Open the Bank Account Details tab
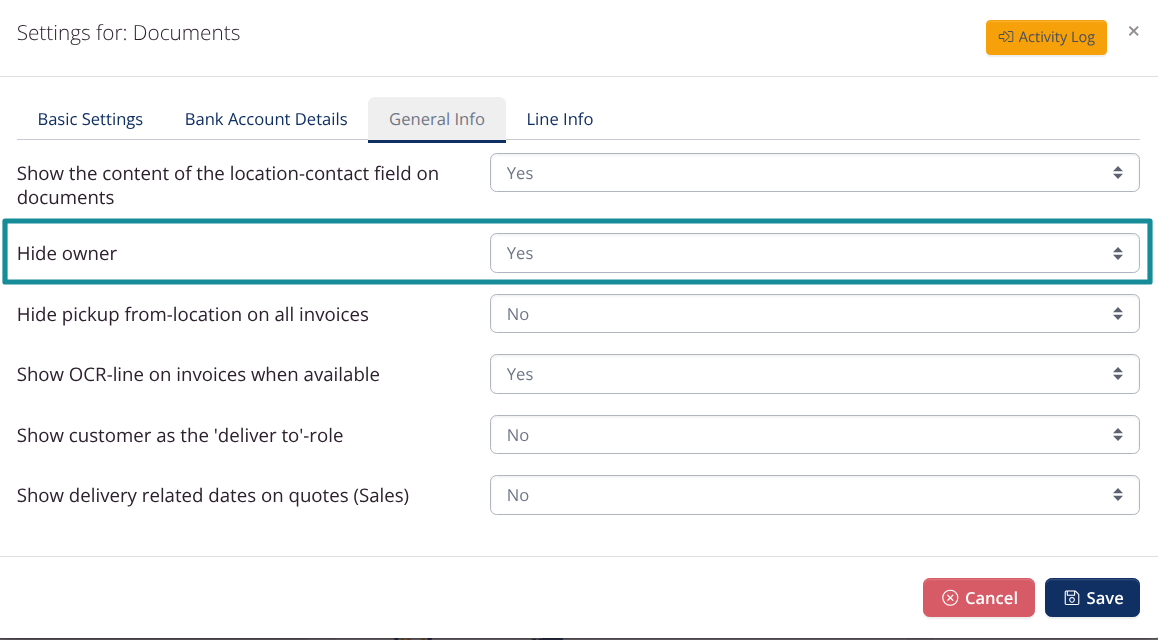1158x640 pixels. pyautogui.click(x=266, y=119)
